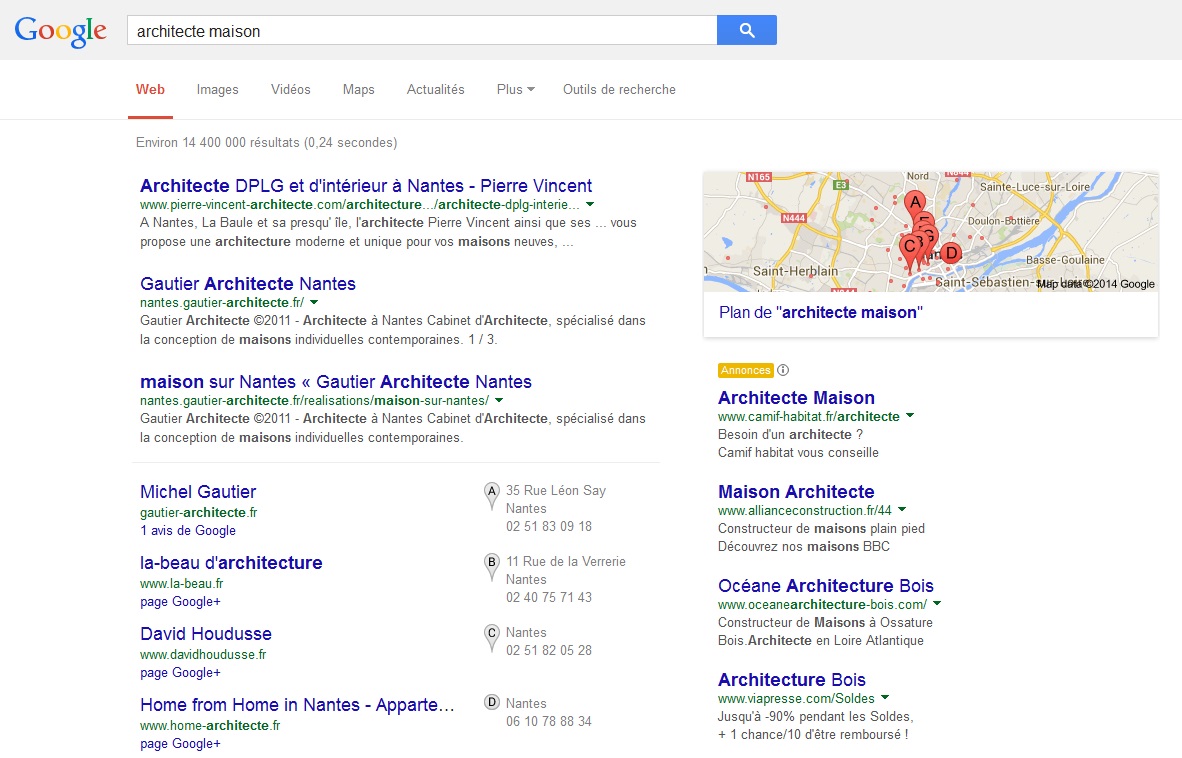Open the Architecture Bois viapresse ad
The height and width of the screenshot is (758, 1182).
pyautogui.click(x=792, y=680)
